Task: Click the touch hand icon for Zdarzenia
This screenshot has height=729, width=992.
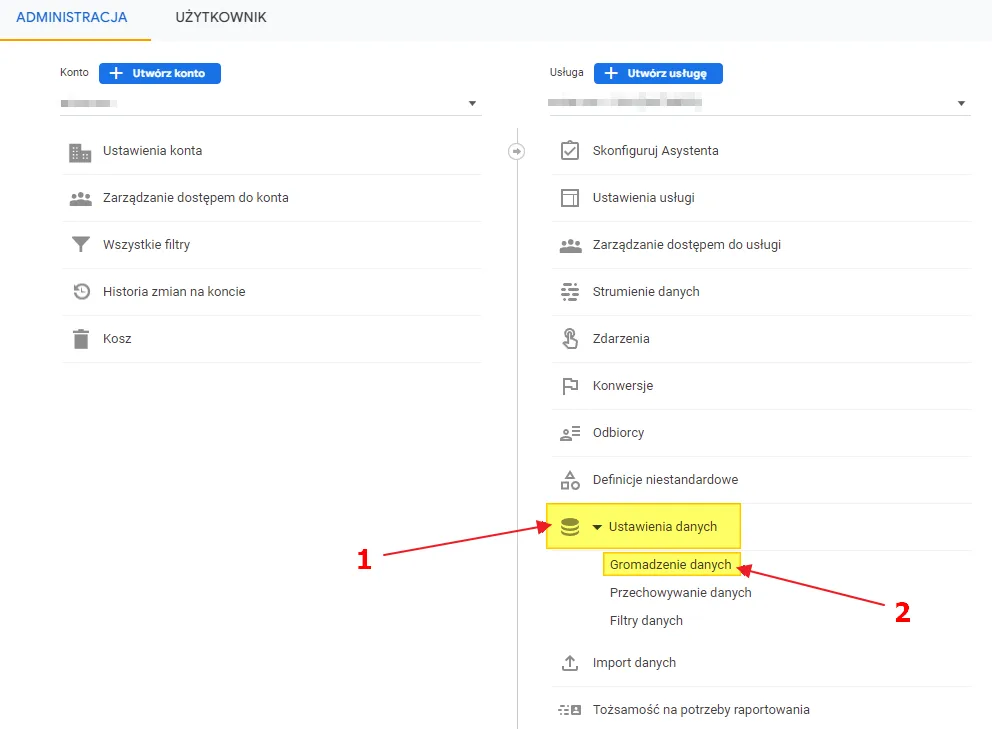Action: [x=570, y=339]
